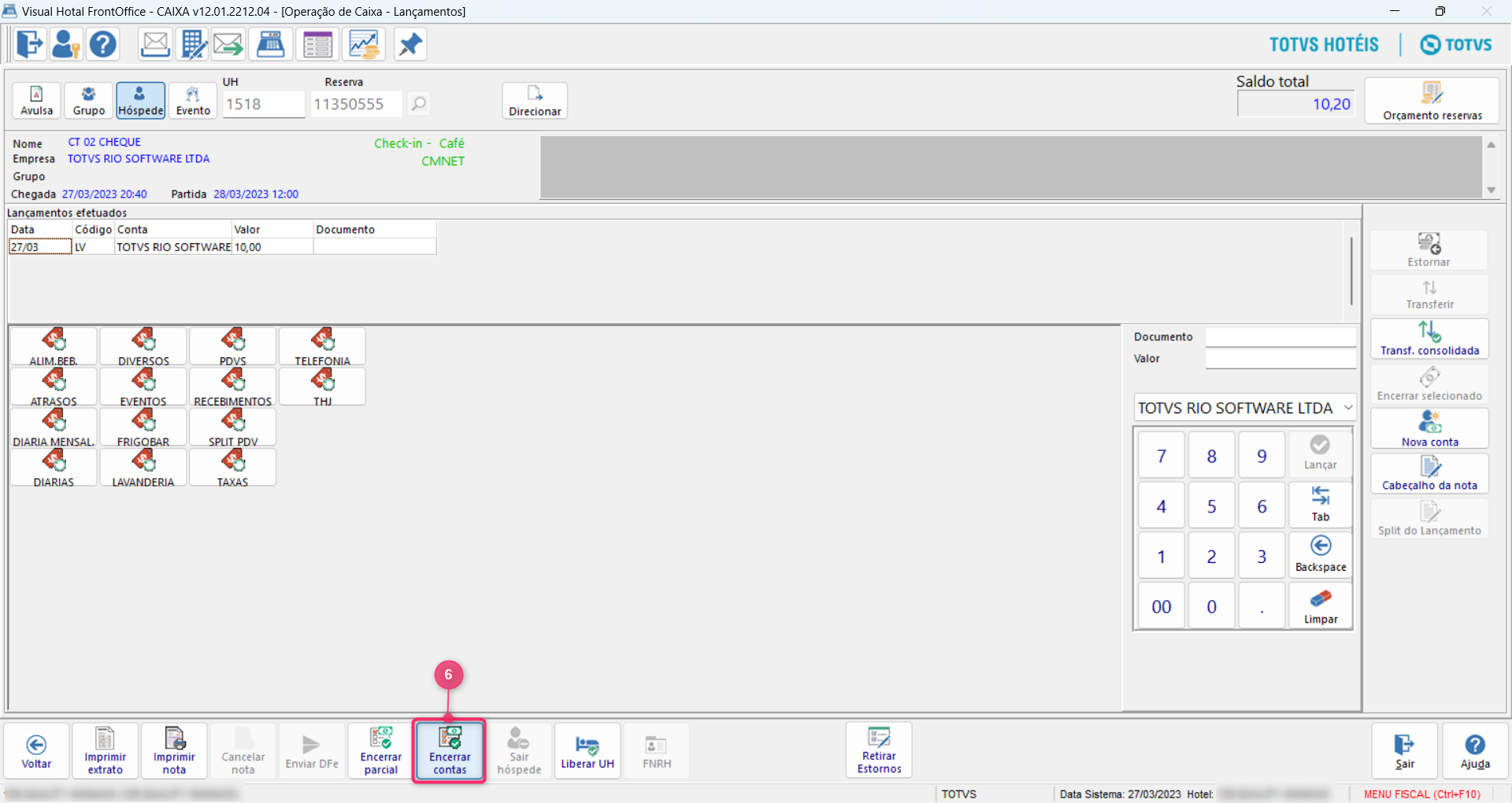The width and height of the screenshot is (1512, 803).
Task: Select the 27/03 date cell in postings
Action: point(40,246)
